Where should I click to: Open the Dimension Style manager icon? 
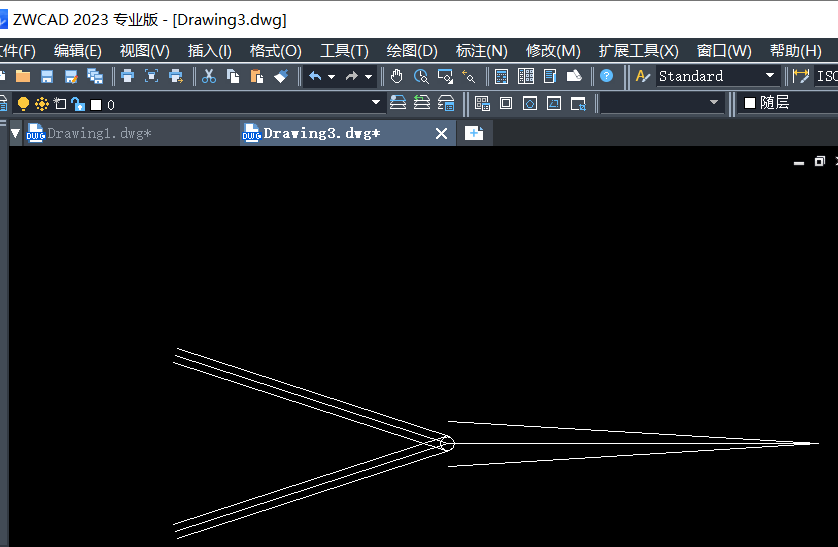click(x=801, y=76)
